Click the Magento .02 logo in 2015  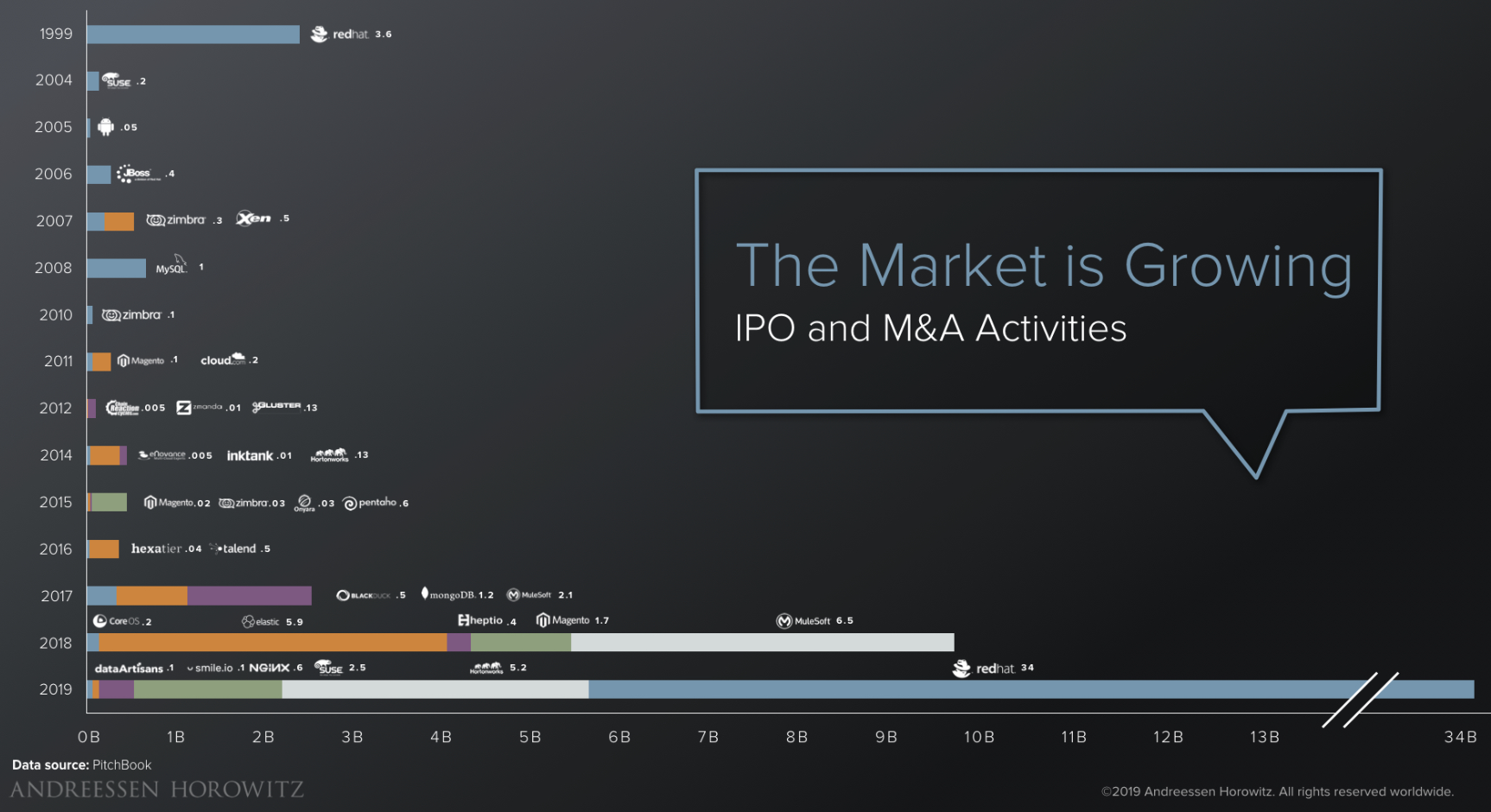click(x=168, y=503)
